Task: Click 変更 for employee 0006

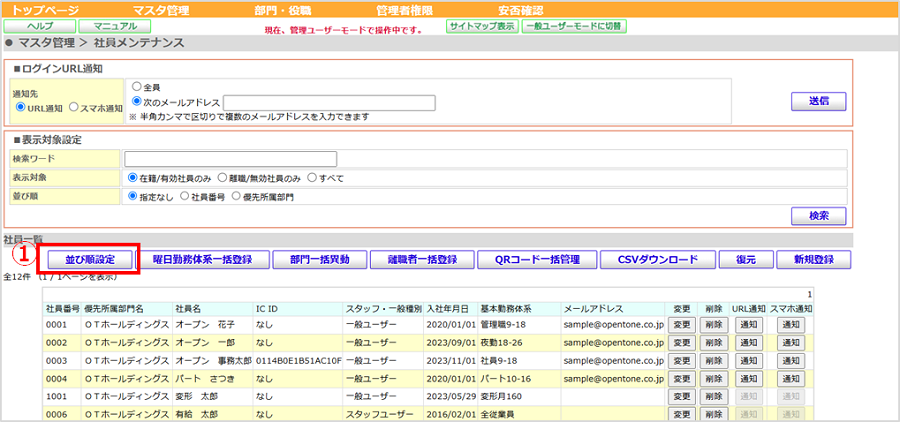Action: pos(682,415)
